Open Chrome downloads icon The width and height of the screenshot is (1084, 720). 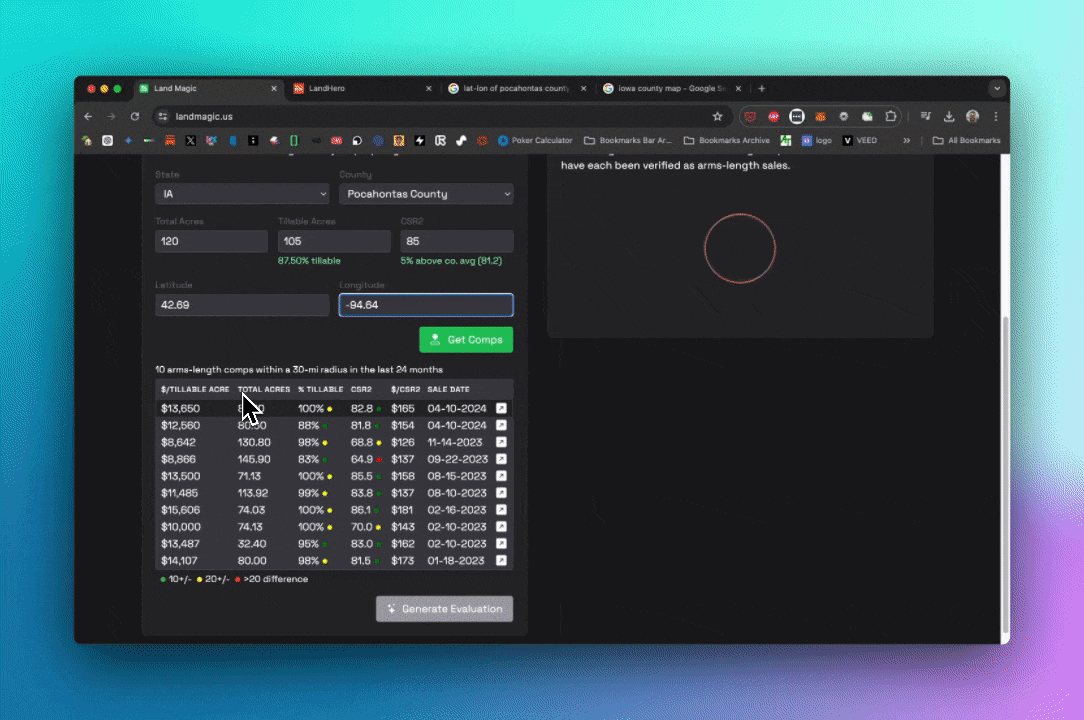pos(949,116)
